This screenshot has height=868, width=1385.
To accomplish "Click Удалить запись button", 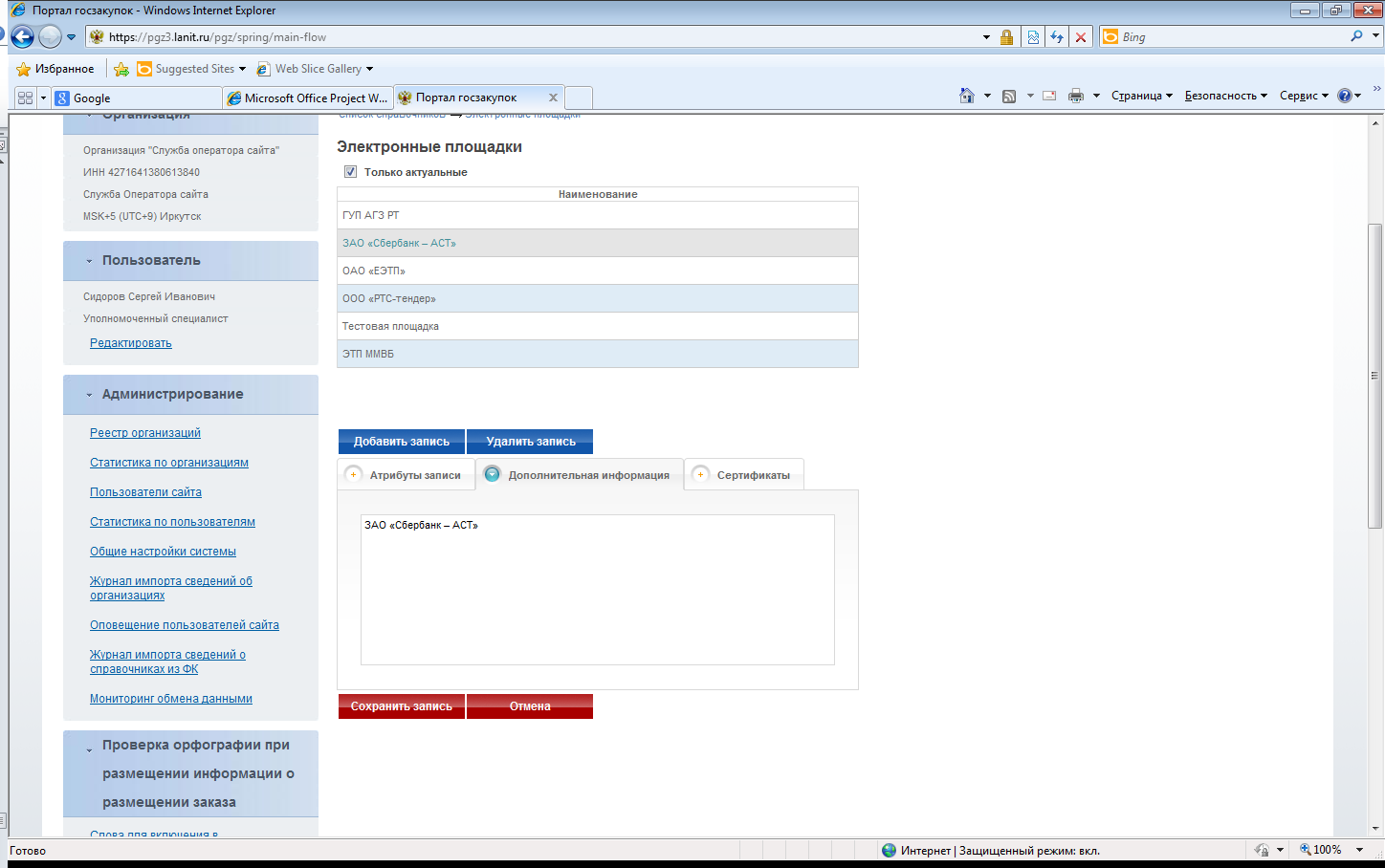I will click(530, 442).
